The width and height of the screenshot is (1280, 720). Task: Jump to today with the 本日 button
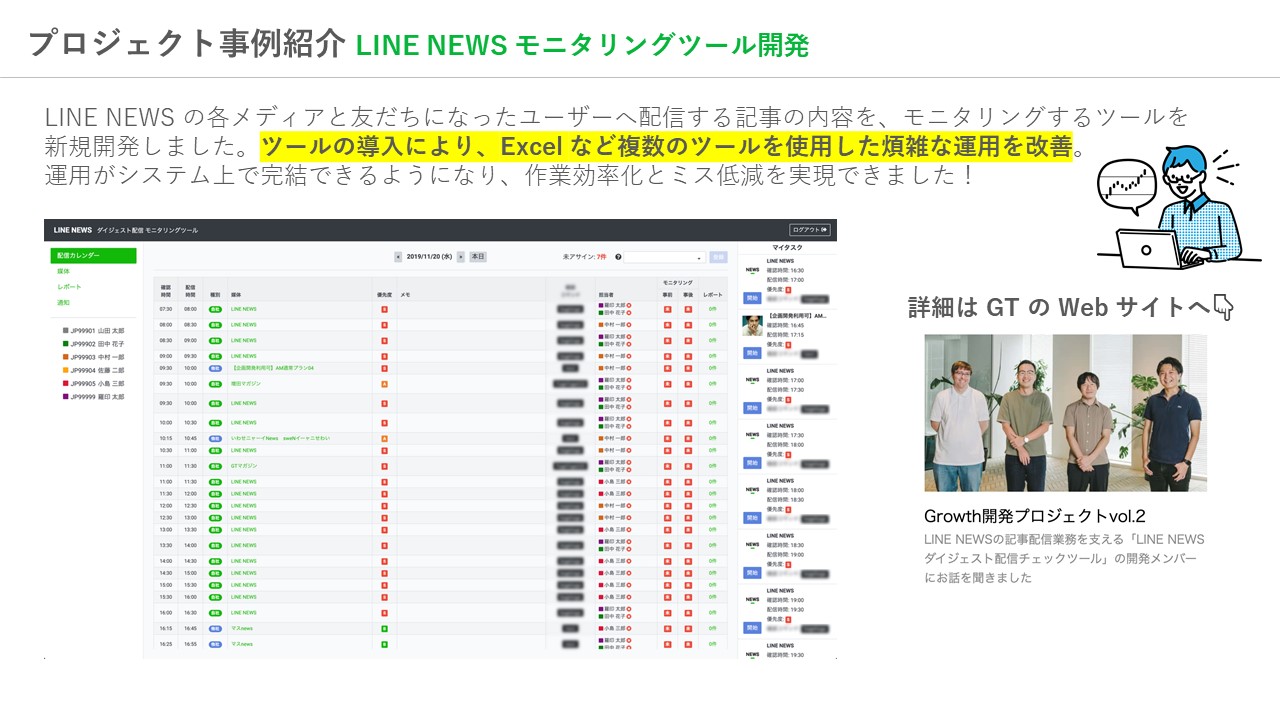[x=478, y=257]
